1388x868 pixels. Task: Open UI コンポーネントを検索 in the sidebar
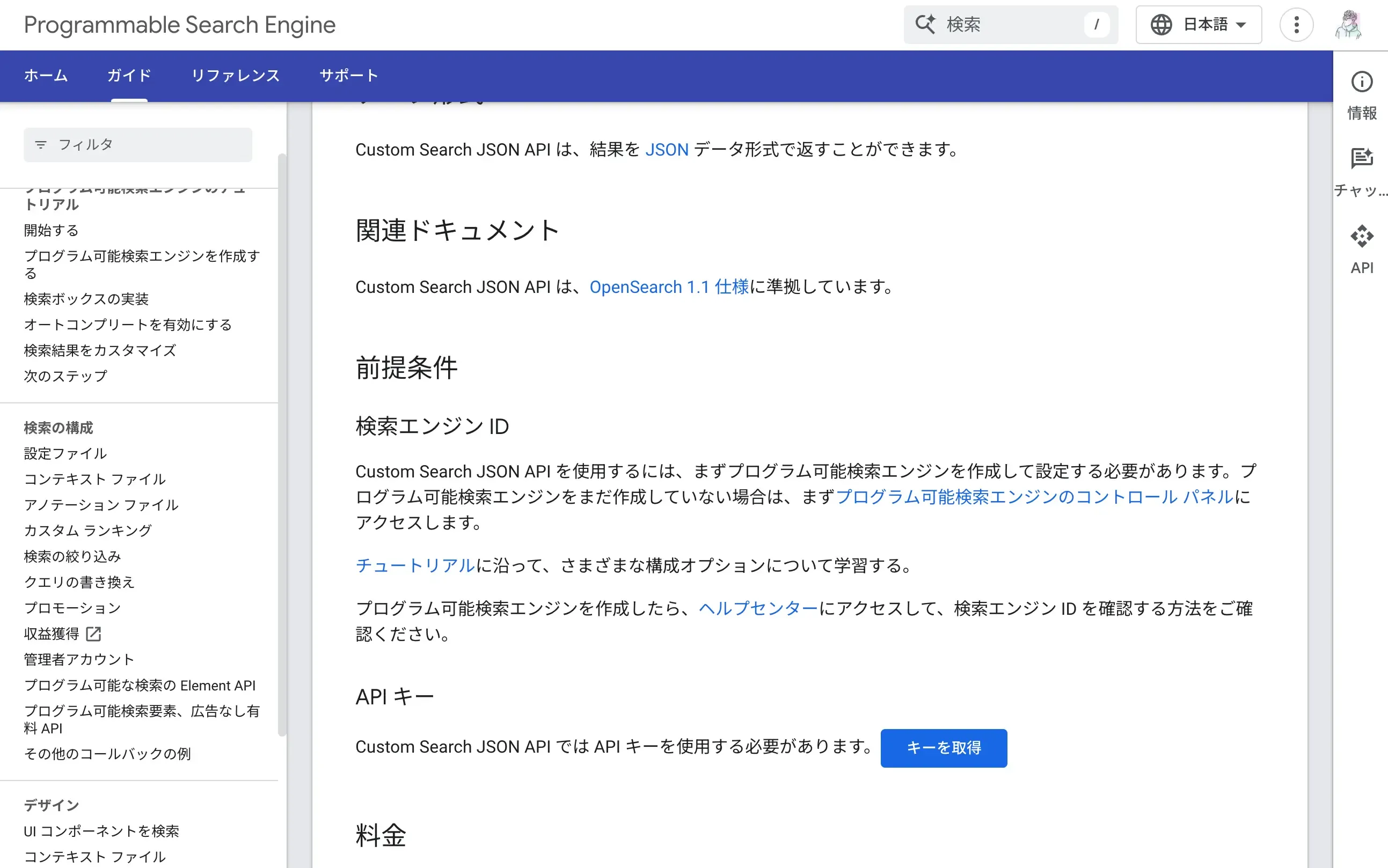[x=101, y=830]
